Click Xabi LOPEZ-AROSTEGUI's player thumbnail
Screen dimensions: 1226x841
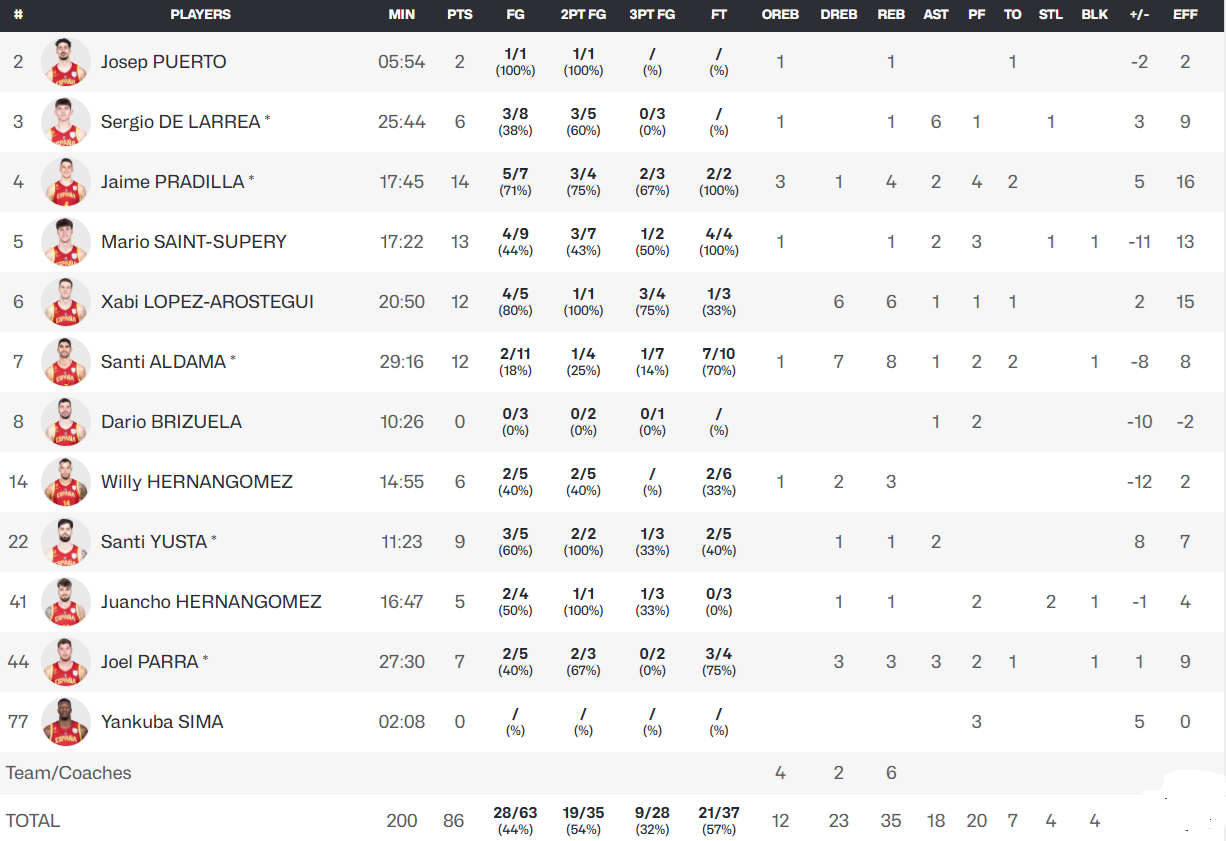66,302
